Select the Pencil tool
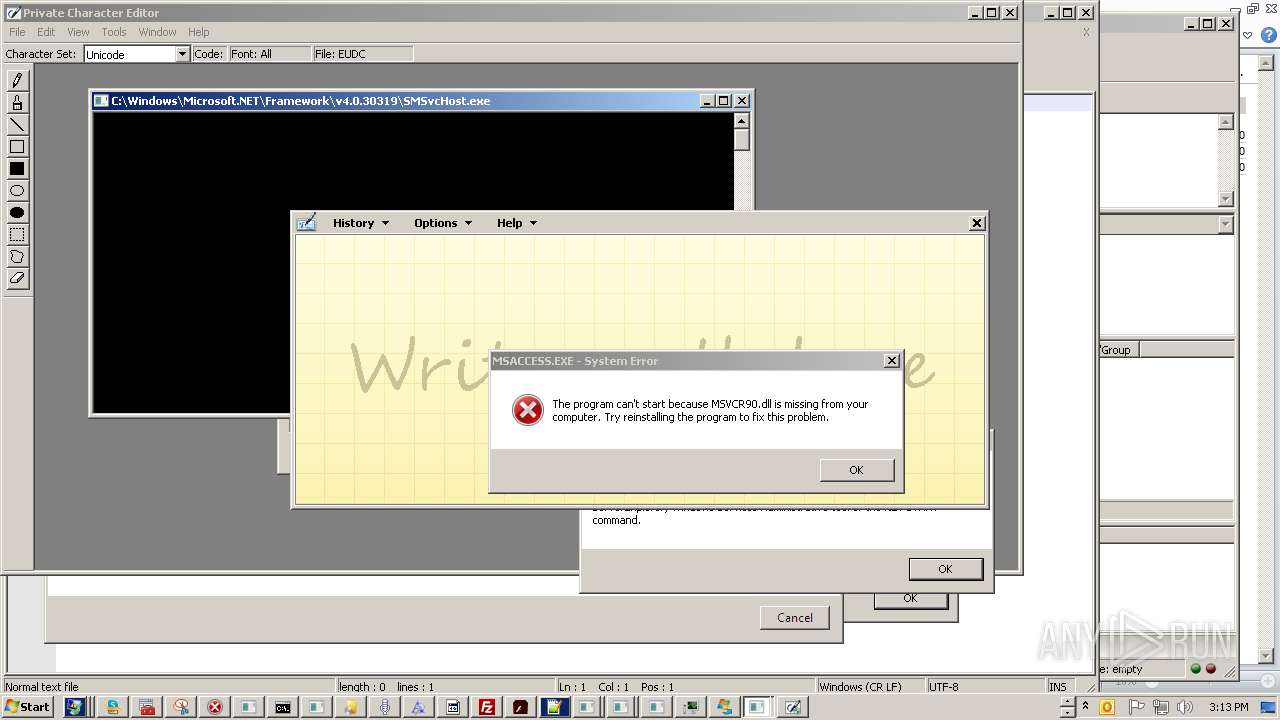Screen dimensions: 1280x720 pyautogui.click(x=17, y=81)
